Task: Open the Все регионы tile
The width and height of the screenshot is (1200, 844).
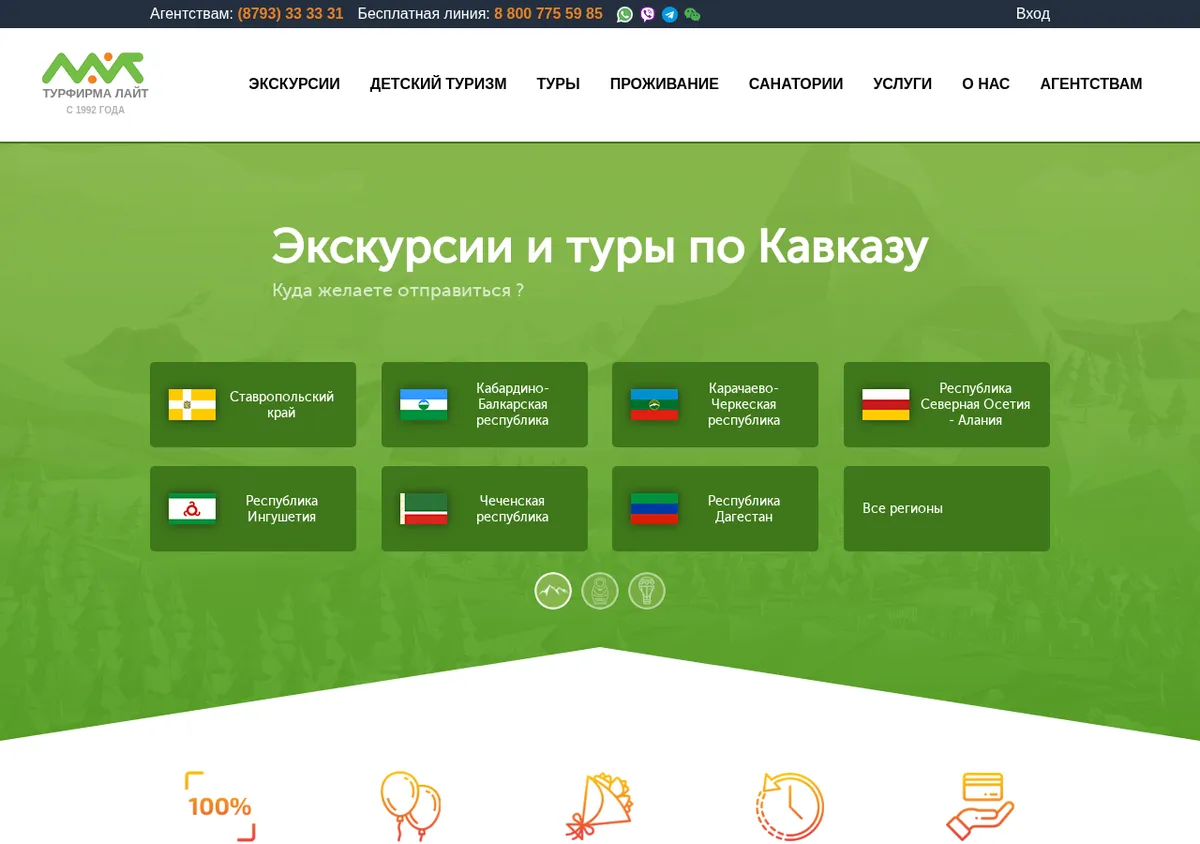Action: pos(947,509)
